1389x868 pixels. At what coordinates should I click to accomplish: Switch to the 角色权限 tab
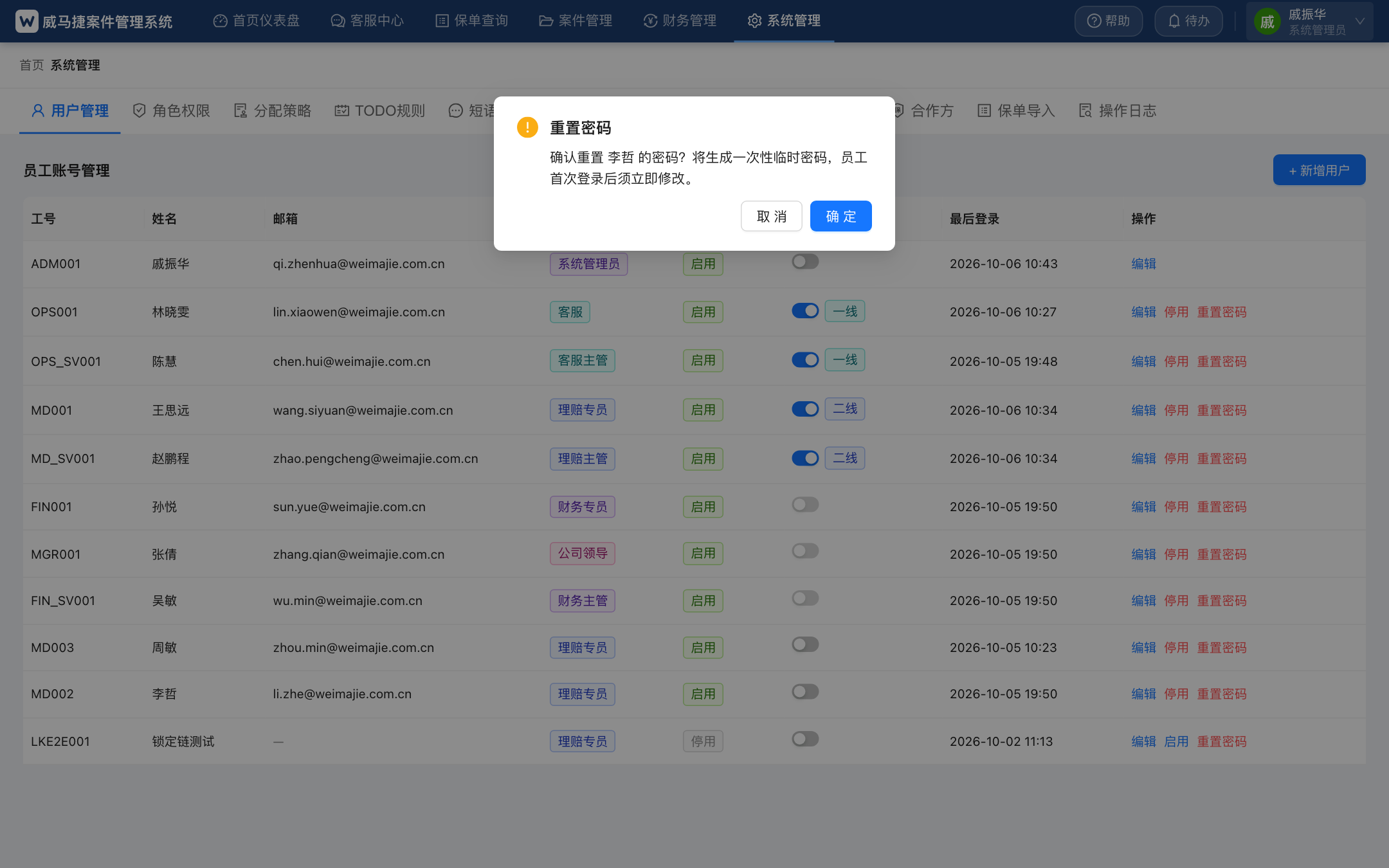coord(172,111)
